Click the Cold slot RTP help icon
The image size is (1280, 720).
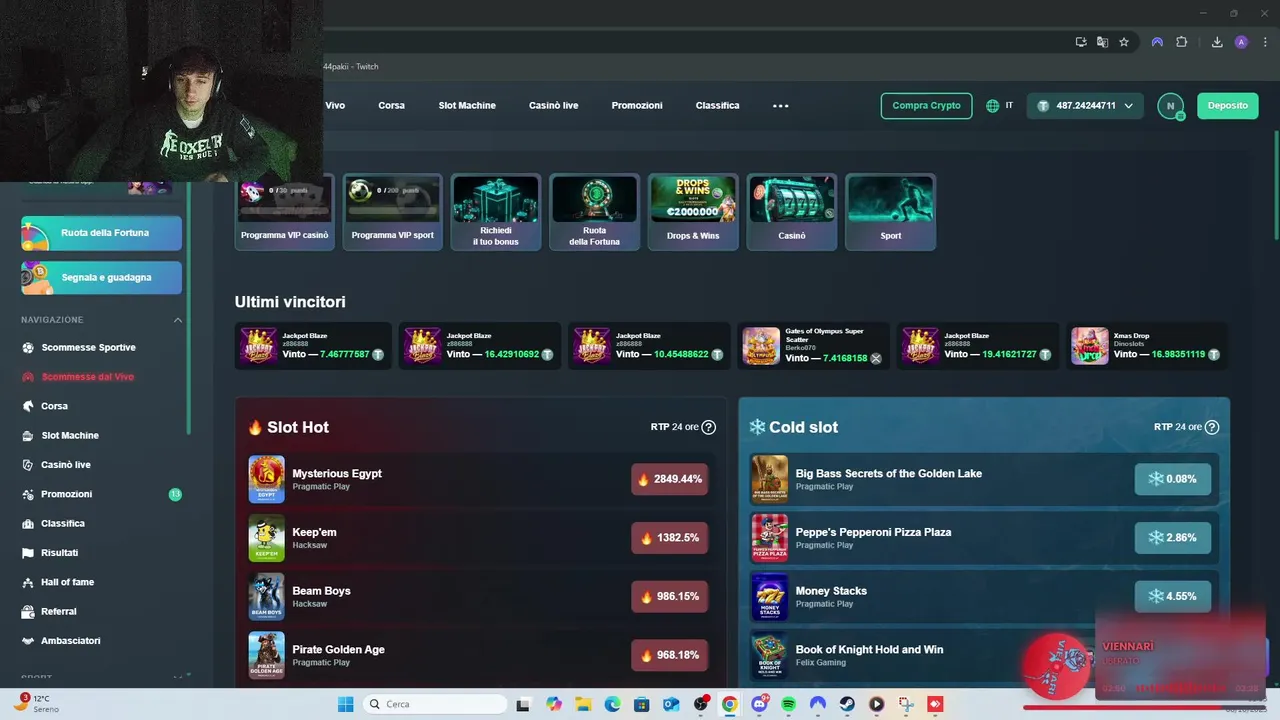(x=1212, y=428)
